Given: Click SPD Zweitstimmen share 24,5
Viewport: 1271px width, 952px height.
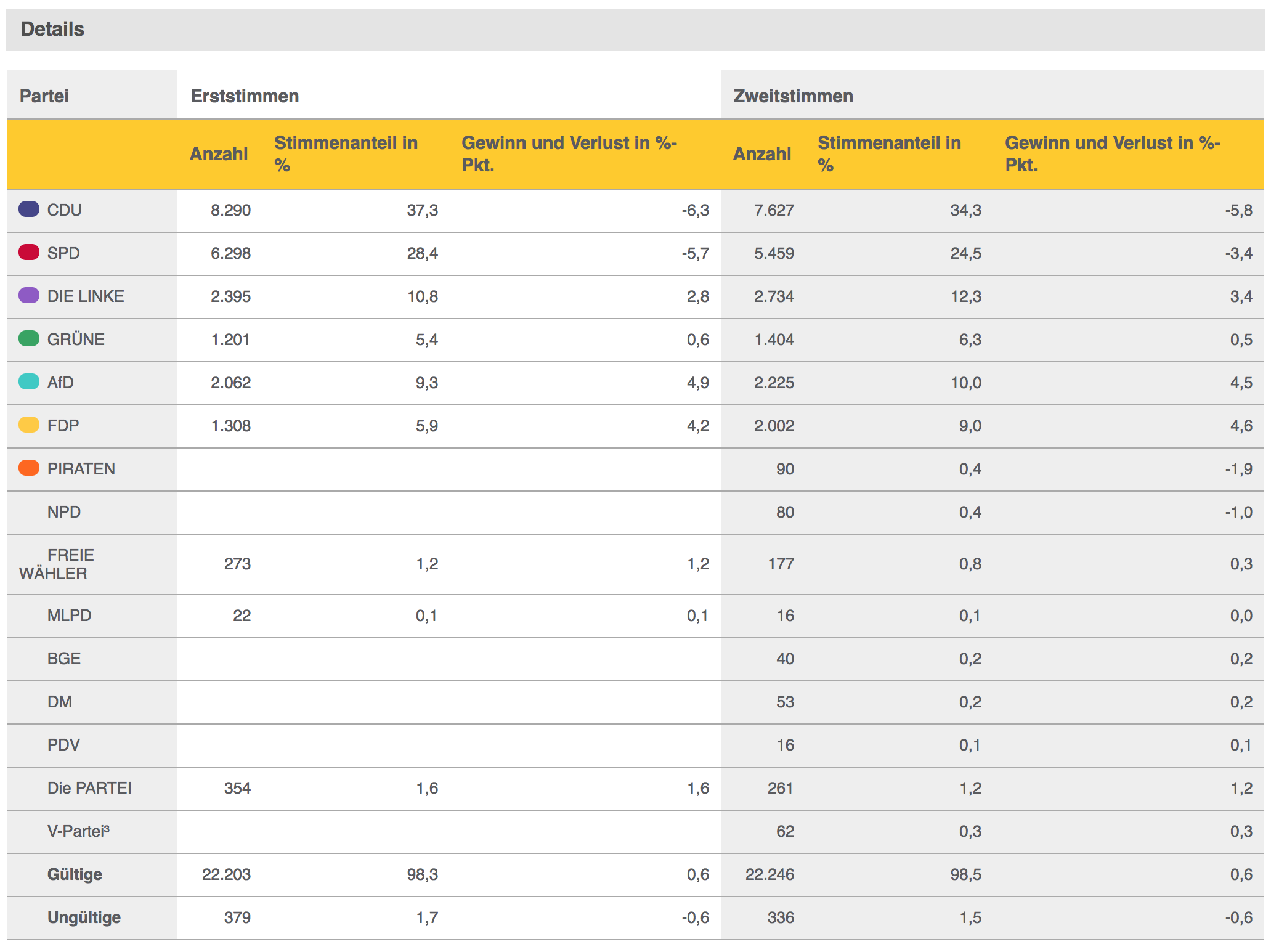Looking at the screenshot, I should pos(965,253).
